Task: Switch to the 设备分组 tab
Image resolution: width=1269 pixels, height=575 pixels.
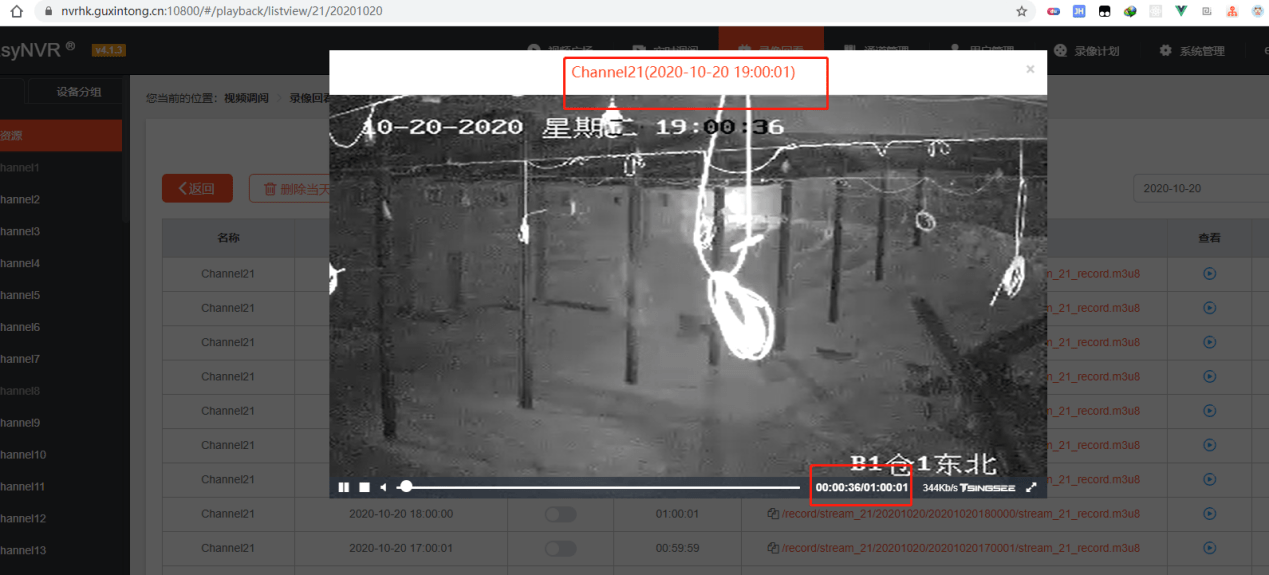Action: (79, 92)
